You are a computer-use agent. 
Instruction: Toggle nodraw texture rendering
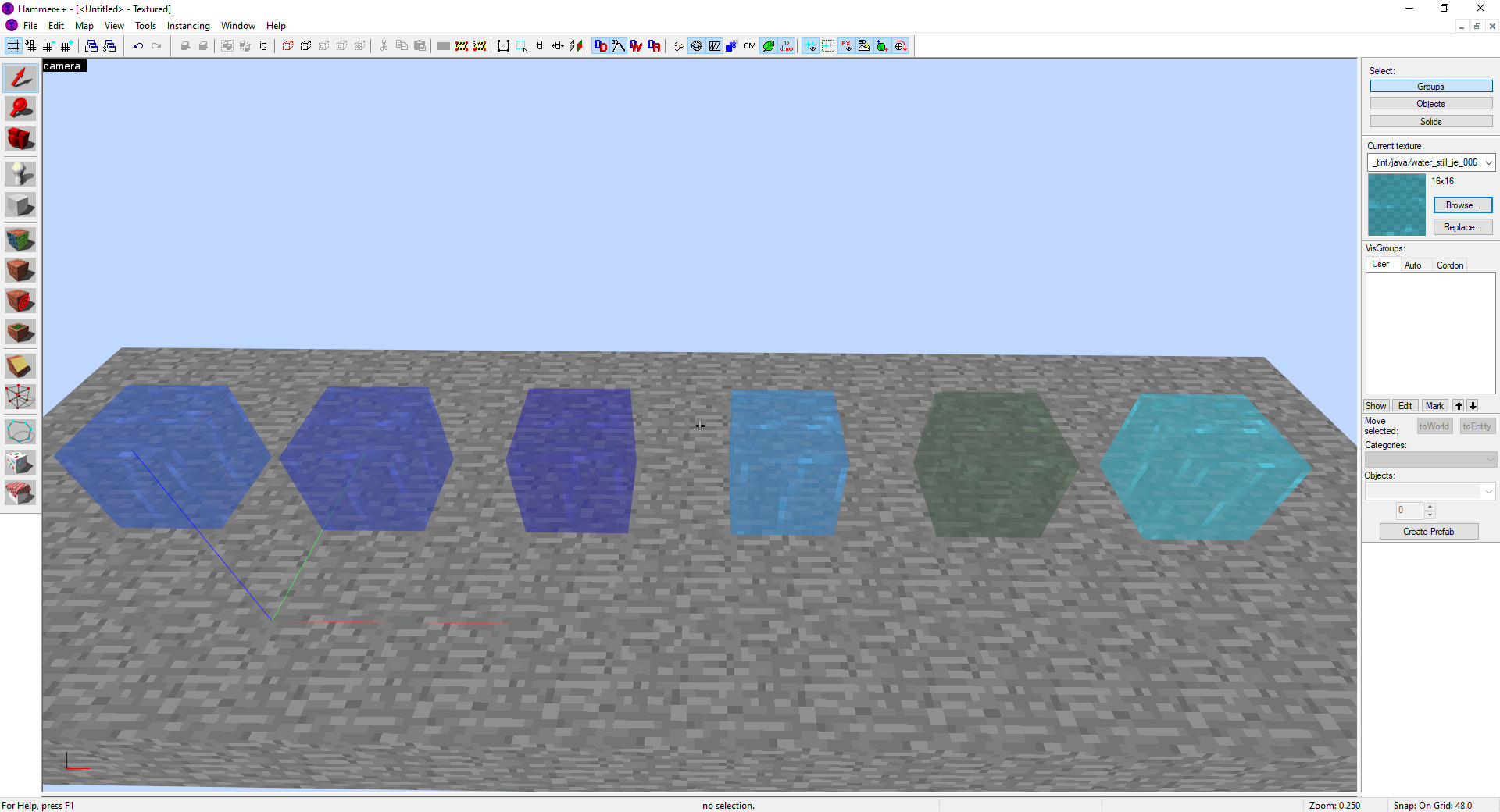coord(787,45)
